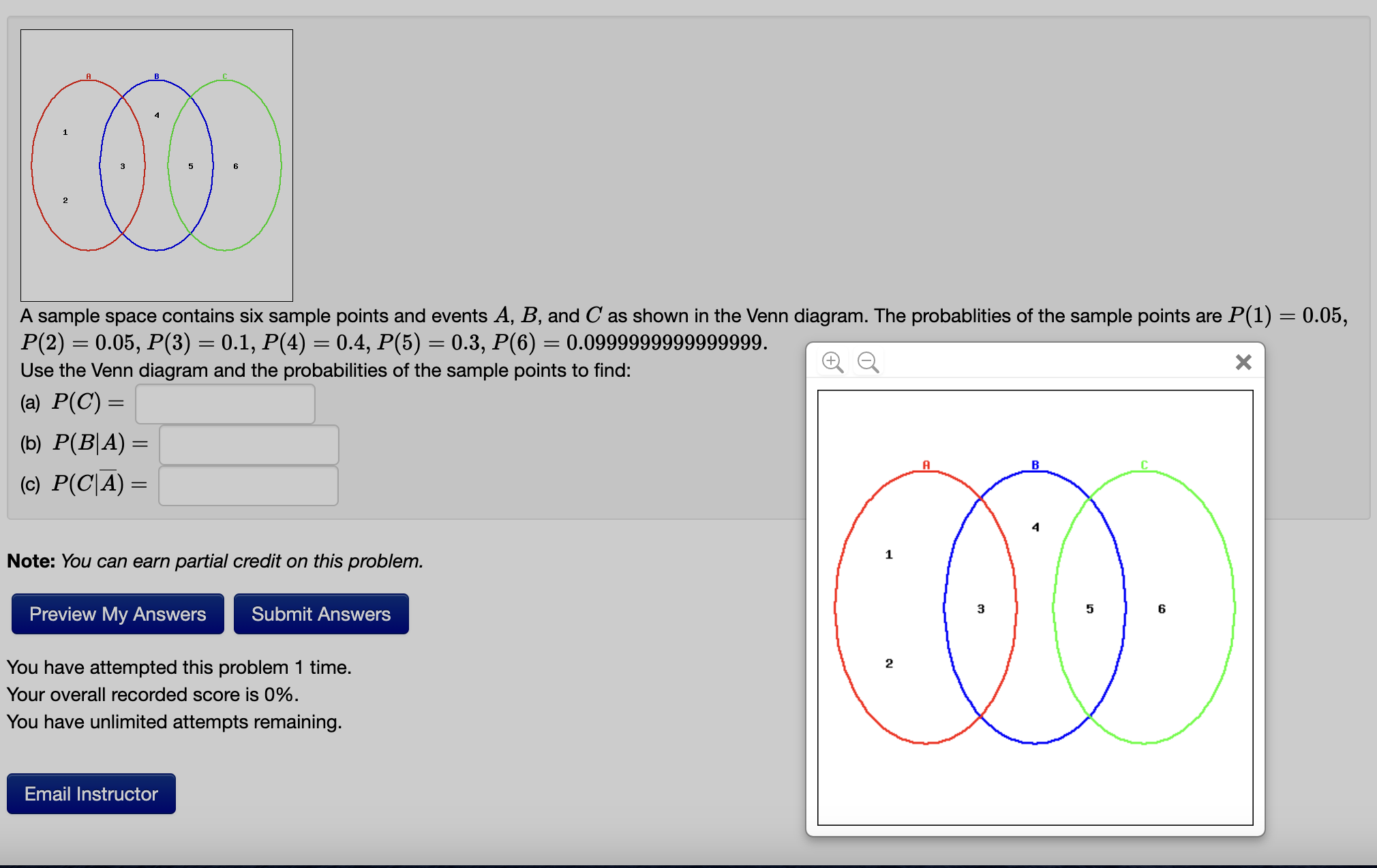Click the blue B label in the popup
Viewport: 1377px width, 868px height.
(x=1035, y=465)
